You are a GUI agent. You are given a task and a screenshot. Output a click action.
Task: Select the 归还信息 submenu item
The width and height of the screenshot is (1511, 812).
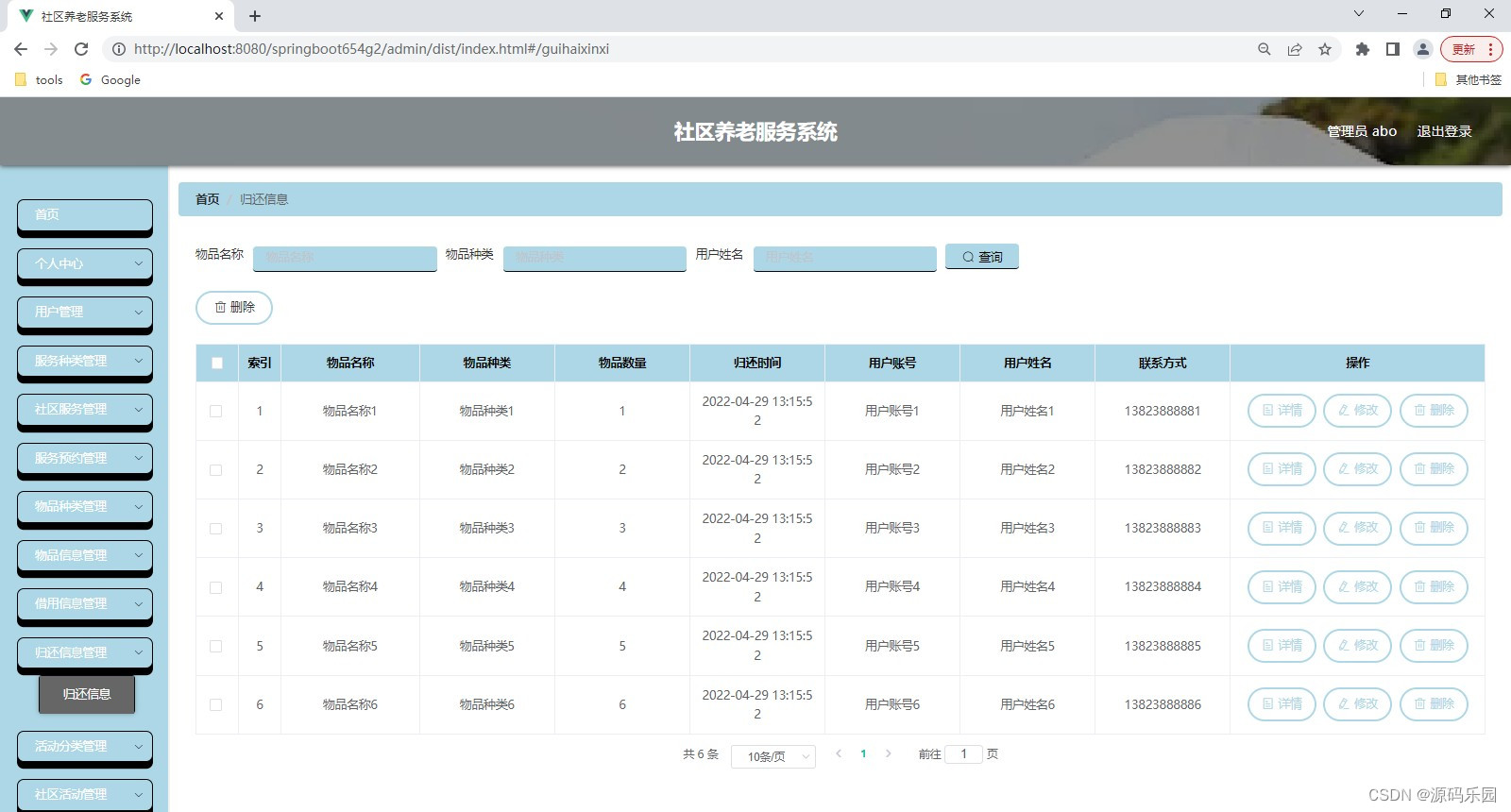click(x=87, y=694)
